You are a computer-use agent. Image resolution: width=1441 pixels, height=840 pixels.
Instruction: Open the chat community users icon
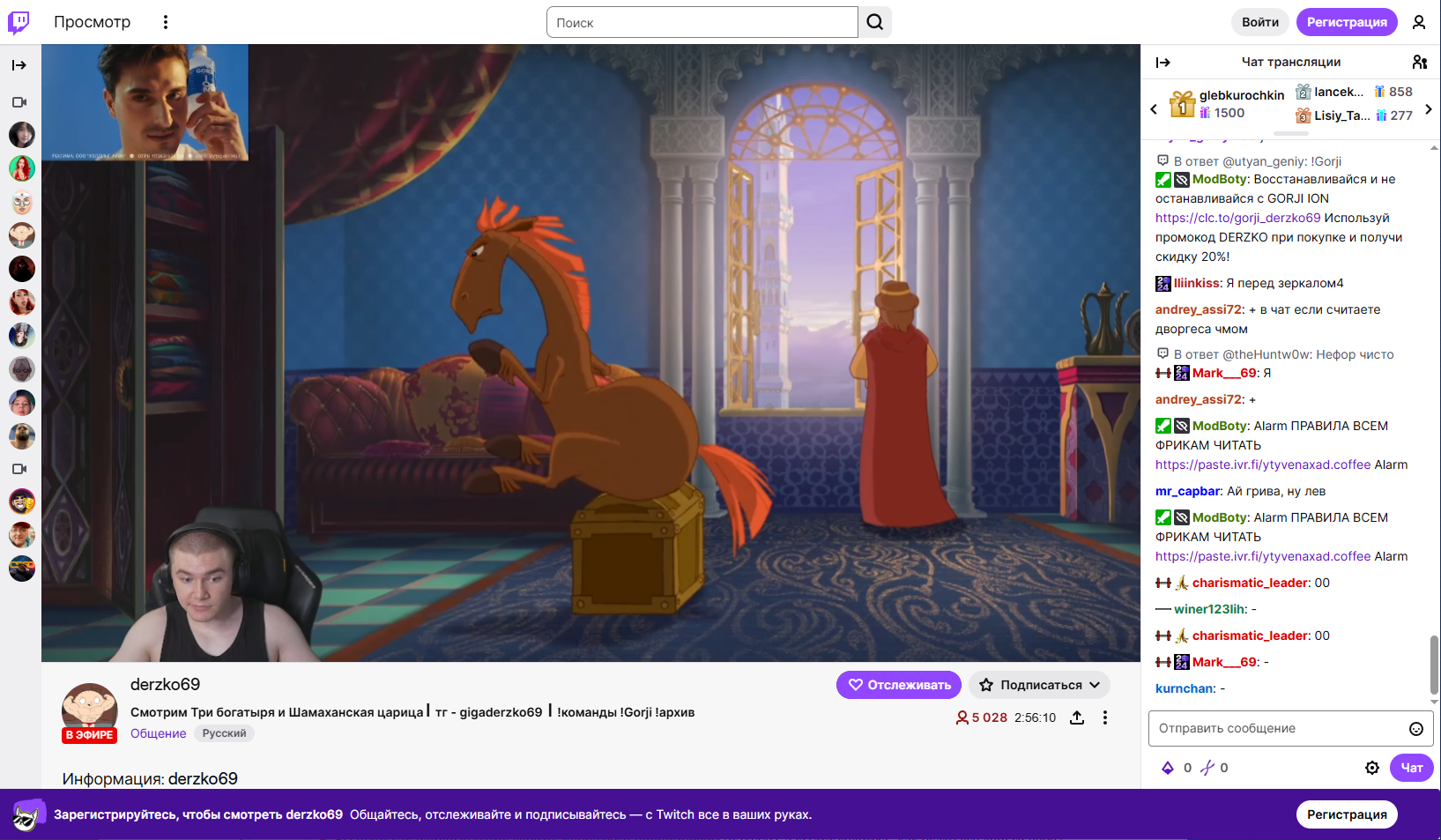point(1420,62)
